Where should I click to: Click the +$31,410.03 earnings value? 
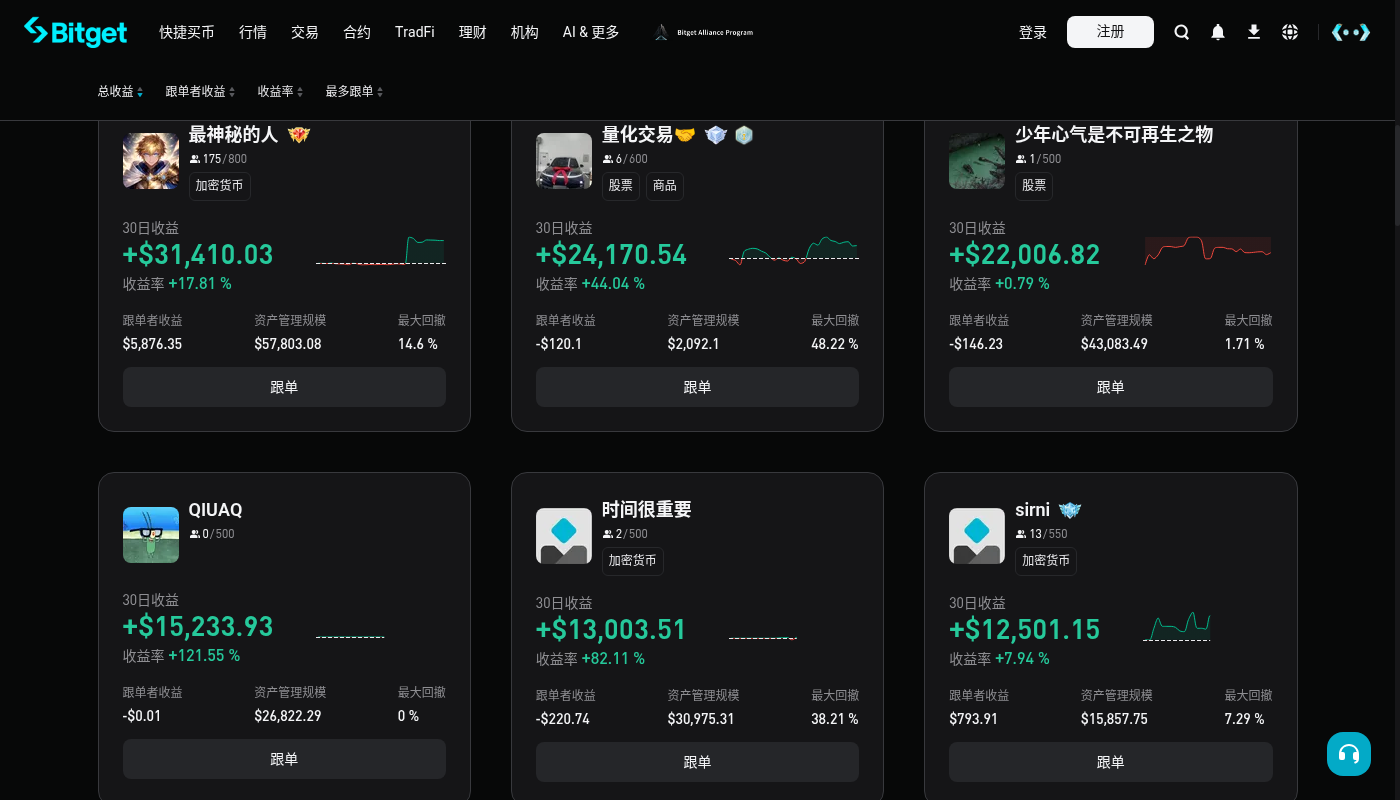click(198, 254)
